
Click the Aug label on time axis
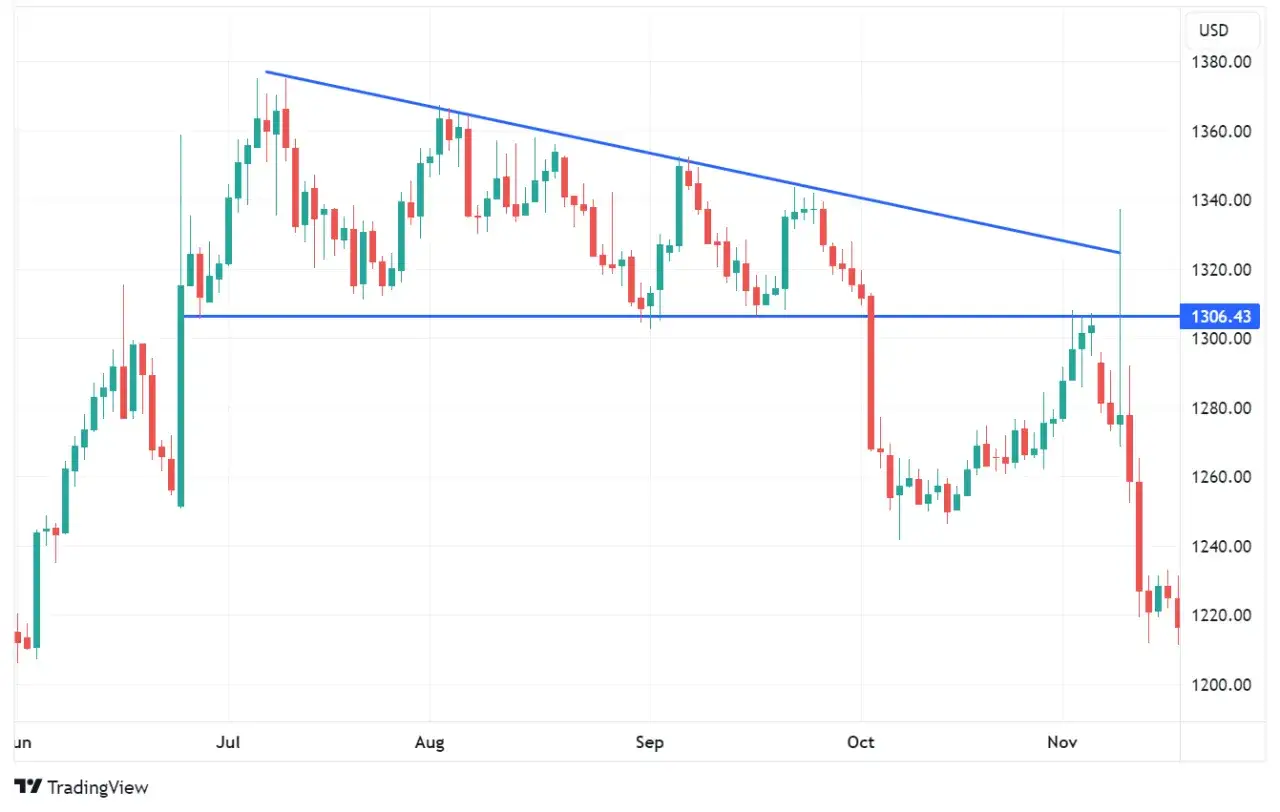point(430,743)
